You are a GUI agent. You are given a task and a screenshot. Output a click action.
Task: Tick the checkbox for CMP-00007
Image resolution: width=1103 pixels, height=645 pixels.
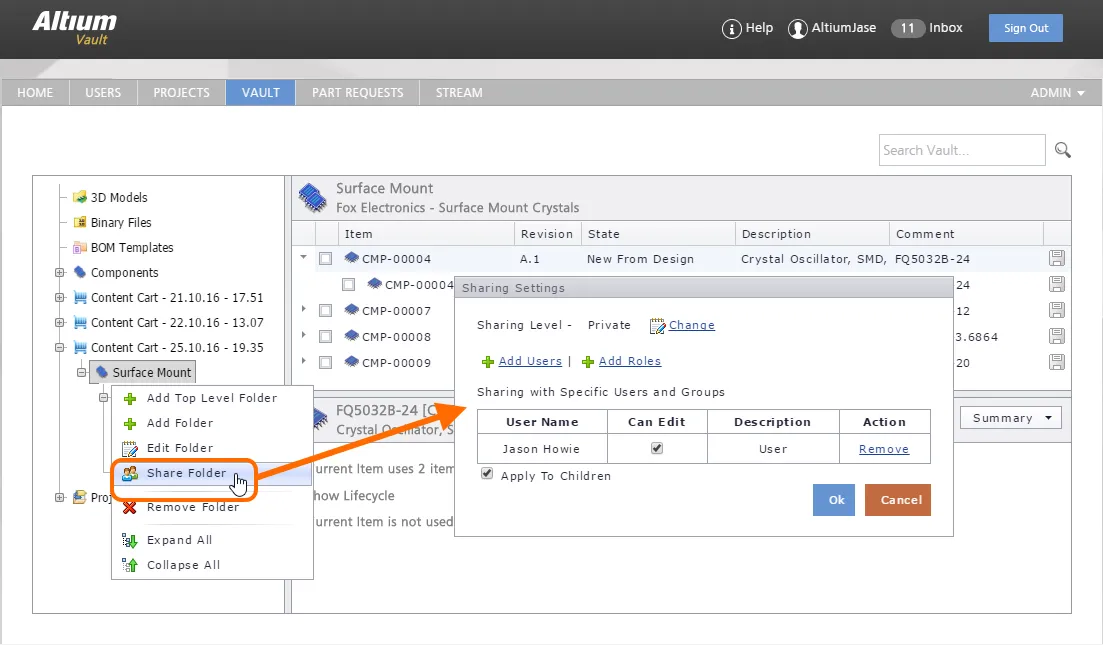pos(325,310)
